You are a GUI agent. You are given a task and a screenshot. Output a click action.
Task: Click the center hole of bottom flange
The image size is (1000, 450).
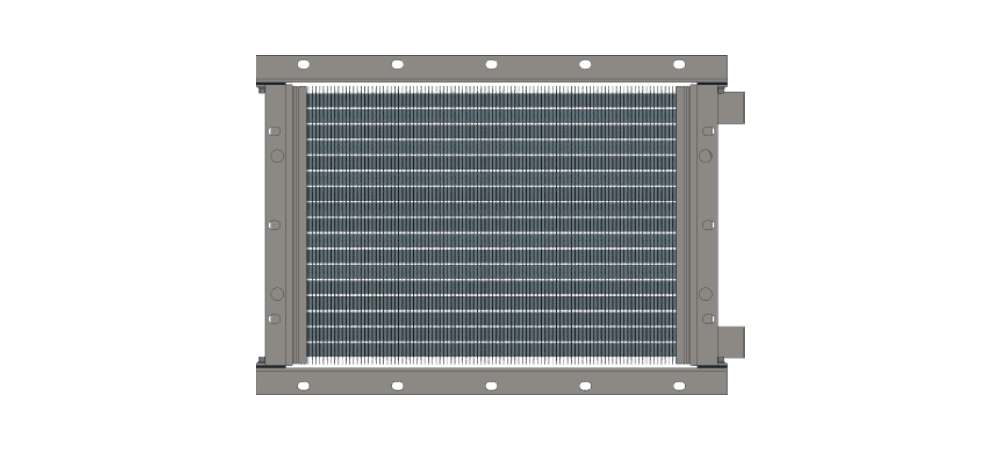491,385
